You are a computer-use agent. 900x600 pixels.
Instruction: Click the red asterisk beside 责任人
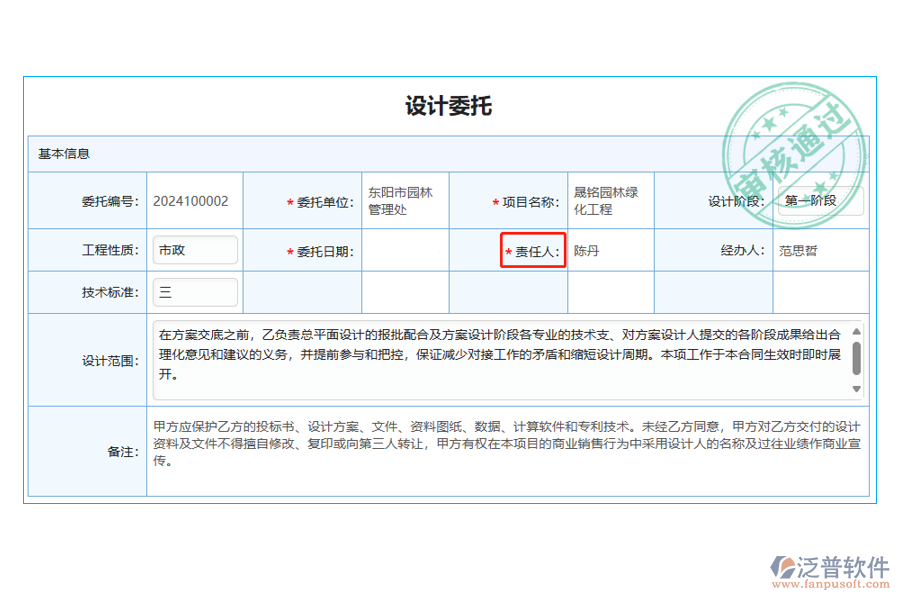click(x=508, y=251)
